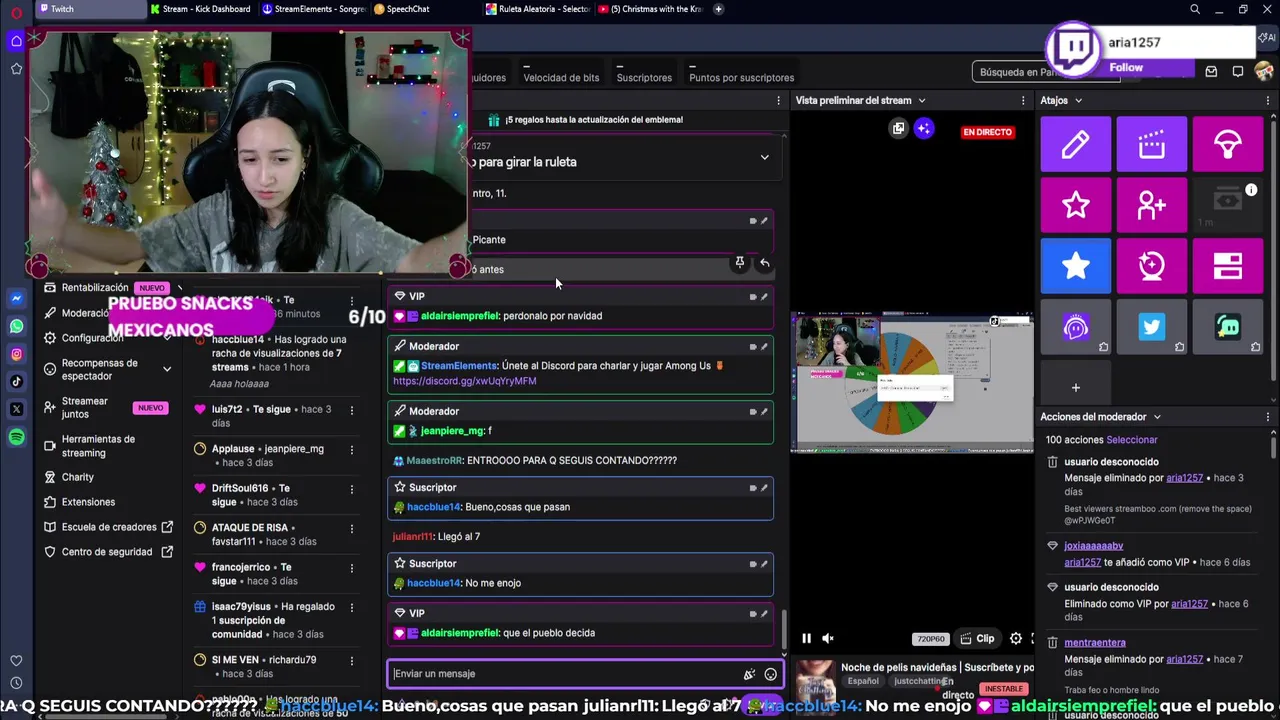This screenshot has height=720, width=1280.
Task: Collapse the roulette prediction chevron
Action: [764, 157]
